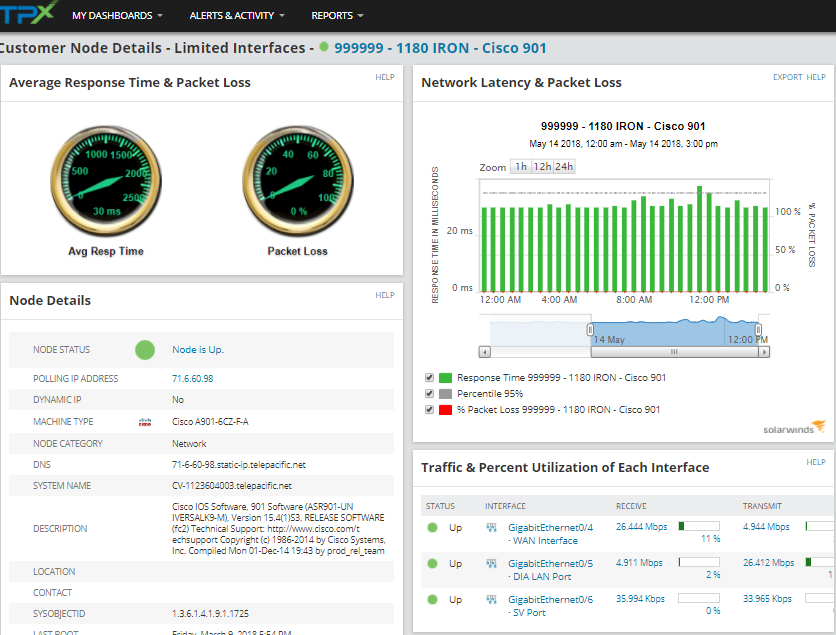Click the Packet Loss gauge
This screenshot has width=836, height=635.
pos(298,181)
